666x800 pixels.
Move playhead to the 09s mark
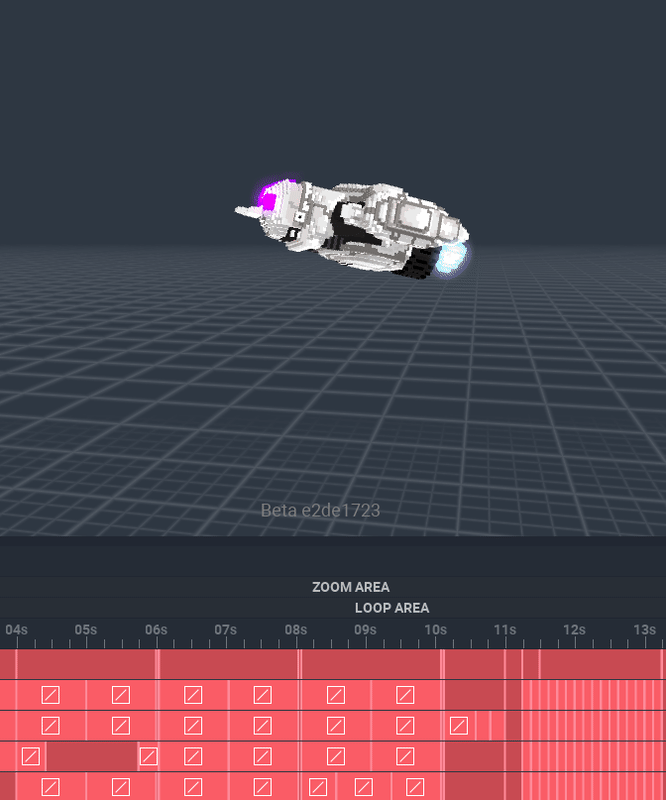[x=365, y=630]
